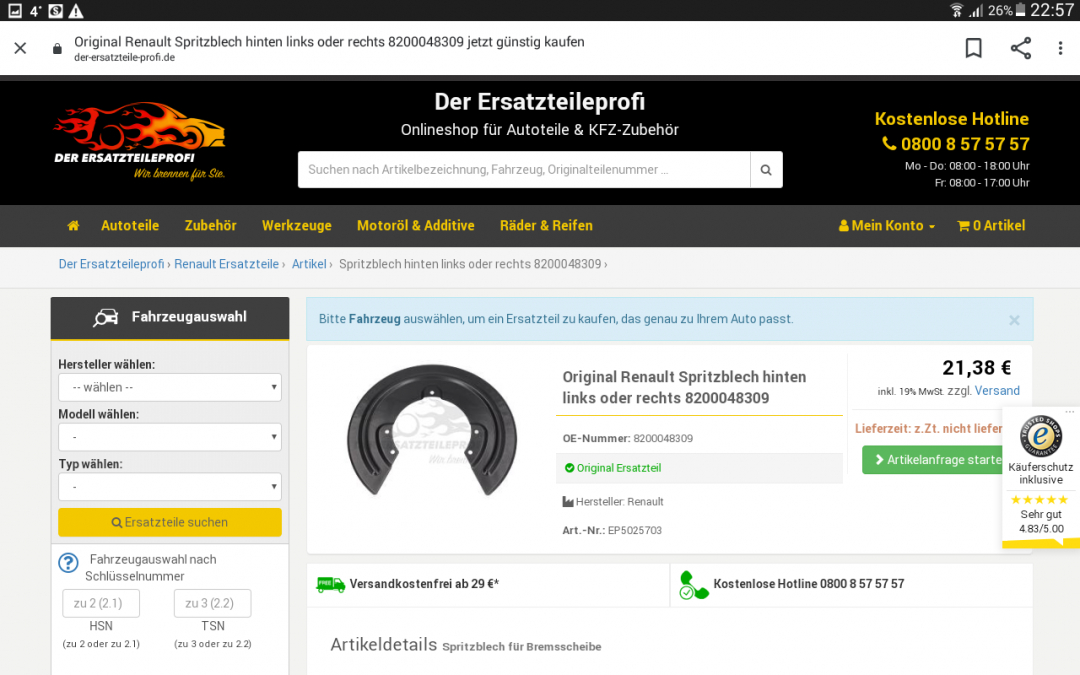Screen dimensions: 1080x675
Task: Expand the Mein Konto menu
Action: (x=886, y=225)
